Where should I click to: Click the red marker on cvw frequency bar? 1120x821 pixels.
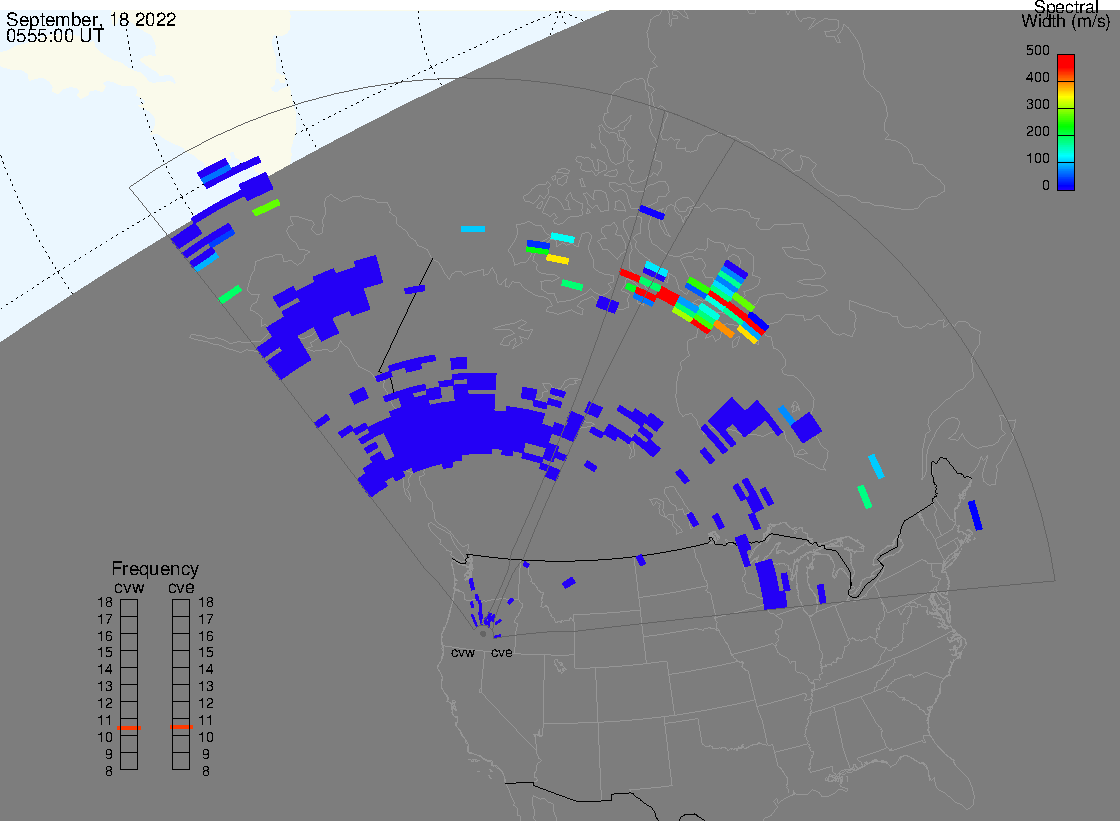[x=129, y=727]
